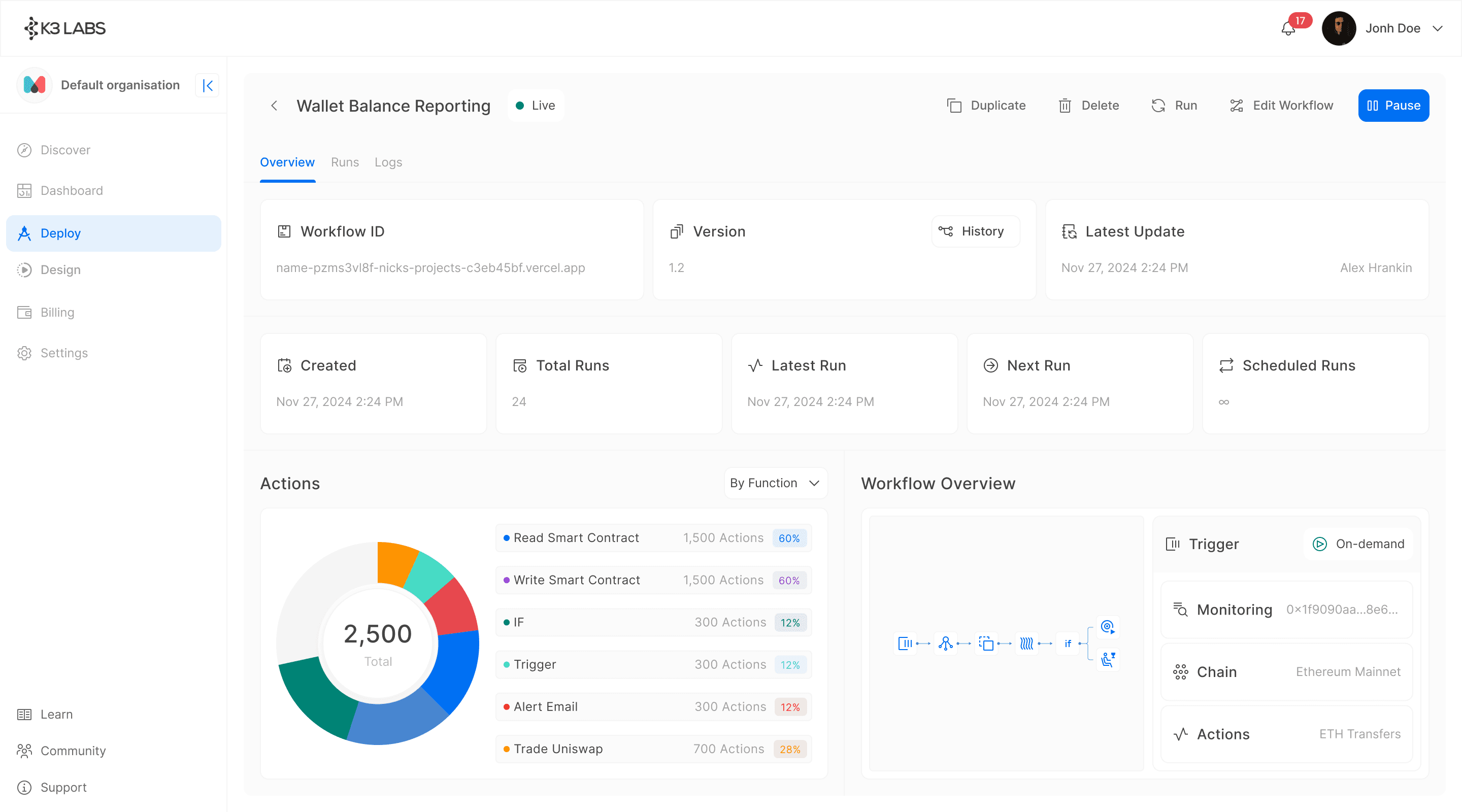Screen dimensions: 1462x812
Task: Click the Alex Hrankin author name
Action: point(1376,268)
